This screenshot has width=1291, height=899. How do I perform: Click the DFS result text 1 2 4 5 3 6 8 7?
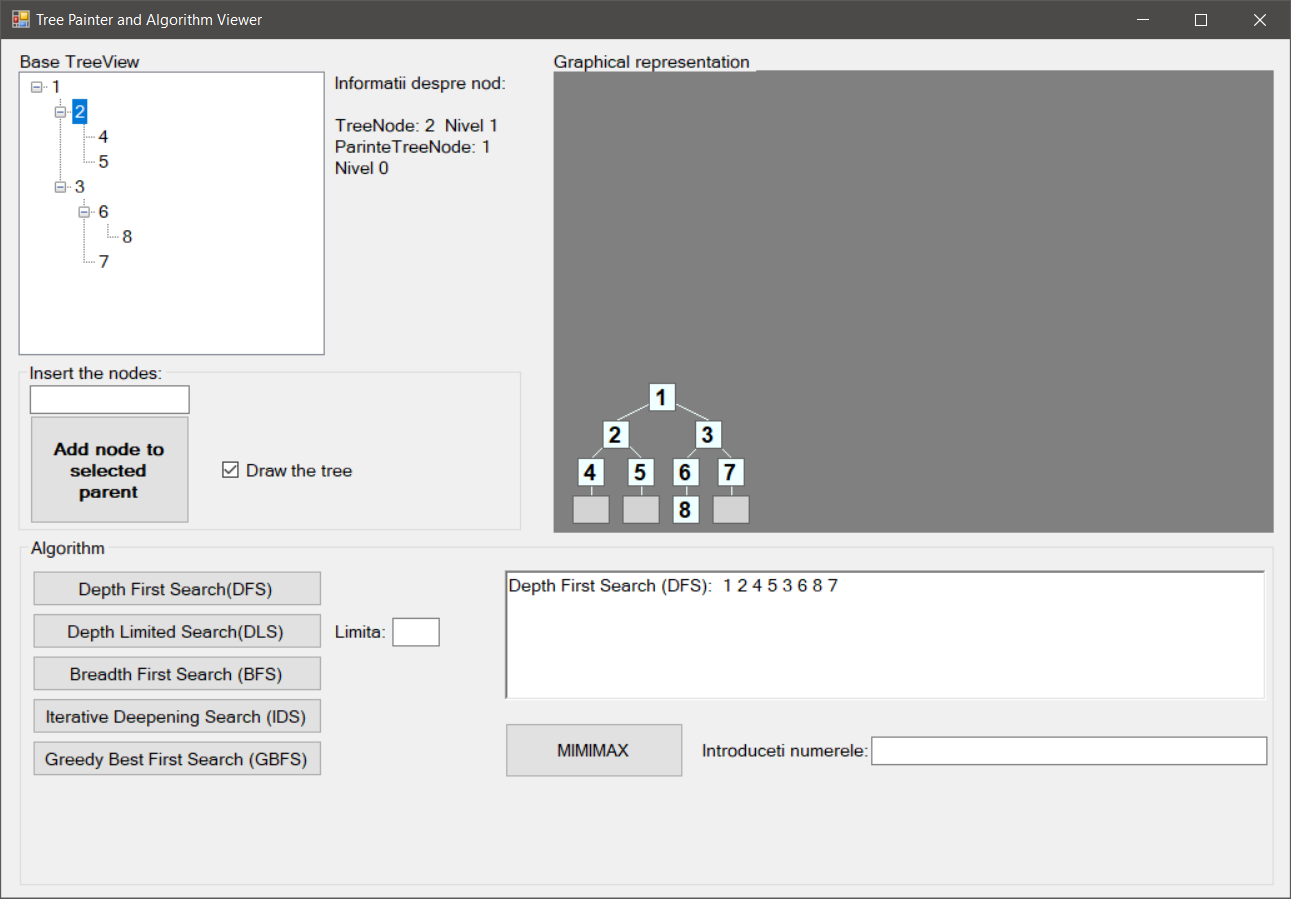pyautogui.click(x=780, y=585)
